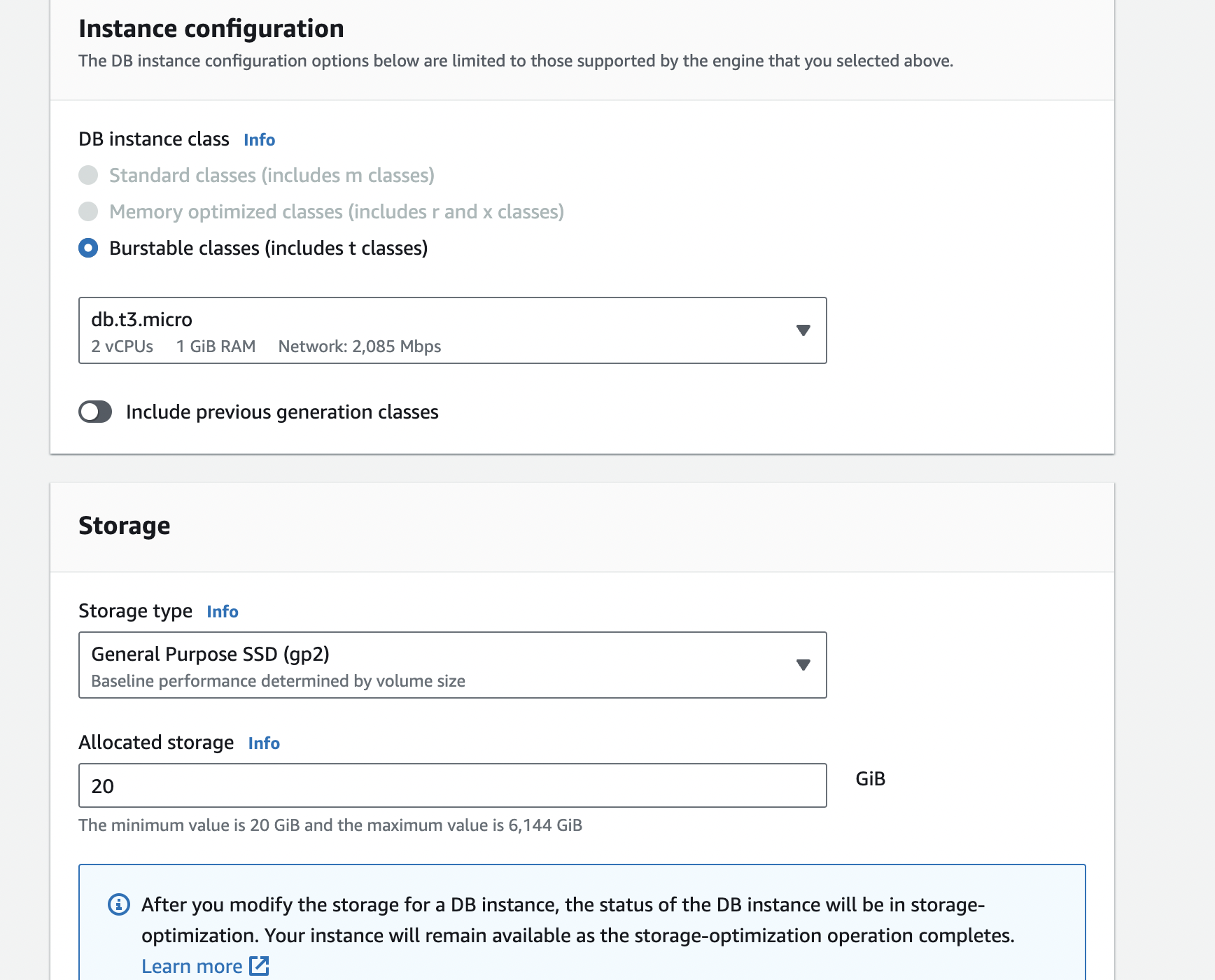The image size is (1215, 980).
Task: Click the minimum and maximum storage value hint
Action: (x=330, y=825)
